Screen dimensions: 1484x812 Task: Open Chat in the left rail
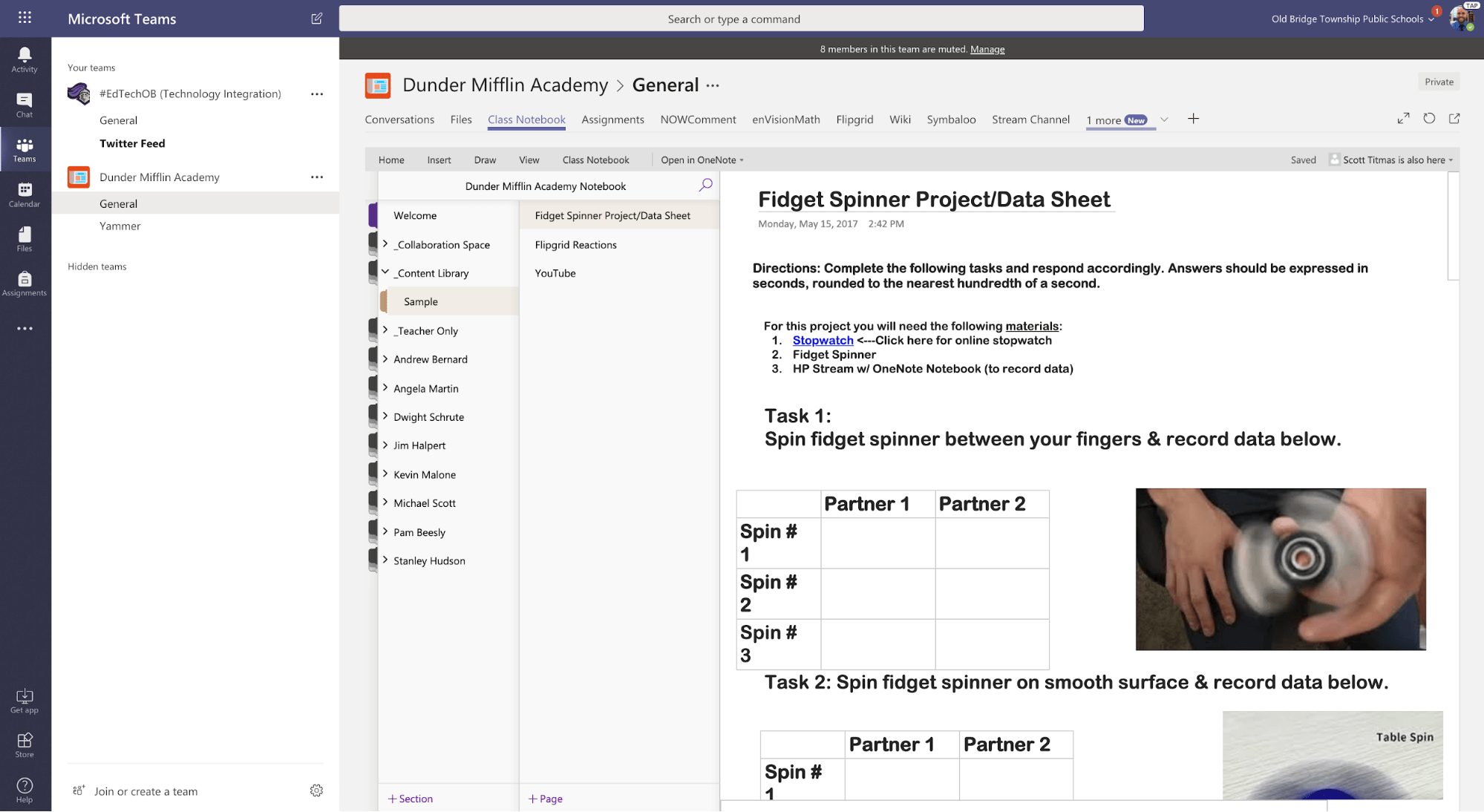click(24, 105)
